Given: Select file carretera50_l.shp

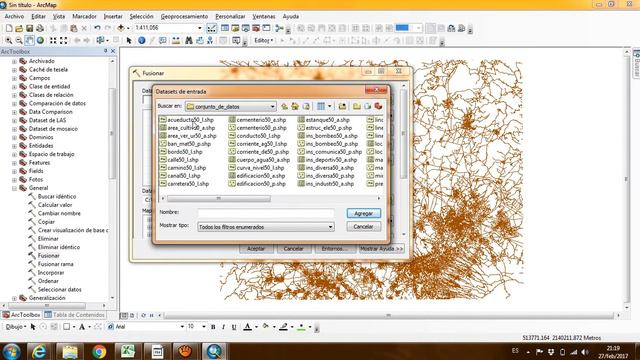Looking at the screenshot, I should tap(184, 184).
